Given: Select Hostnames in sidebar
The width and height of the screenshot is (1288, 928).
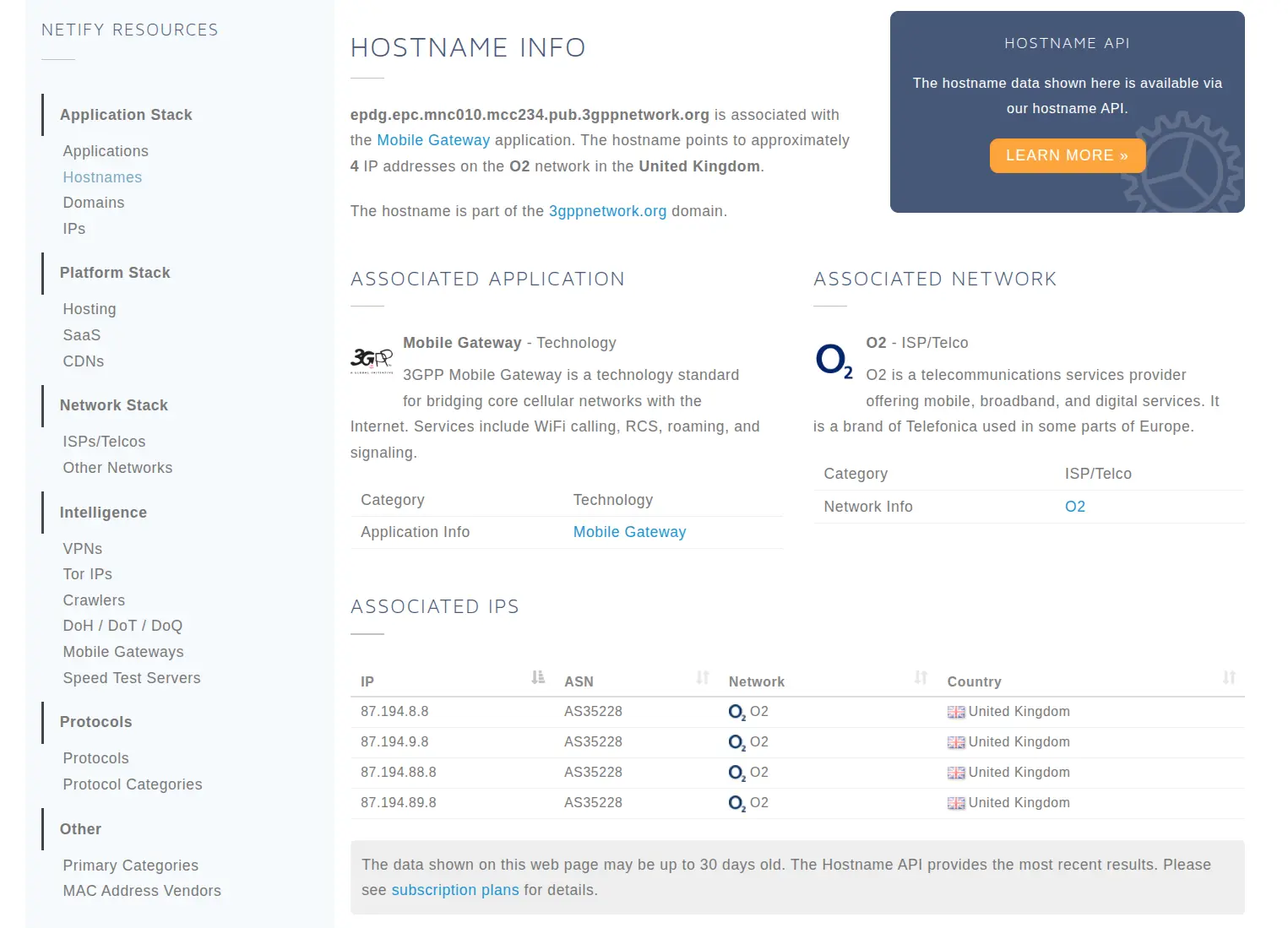Looking at the screenshot, I should (102, 177).
